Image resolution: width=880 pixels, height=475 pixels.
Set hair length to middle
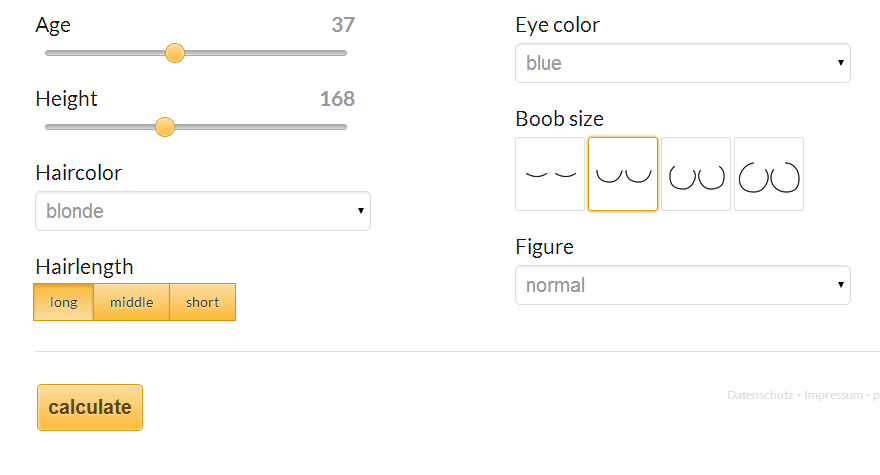tap(131, 302)
